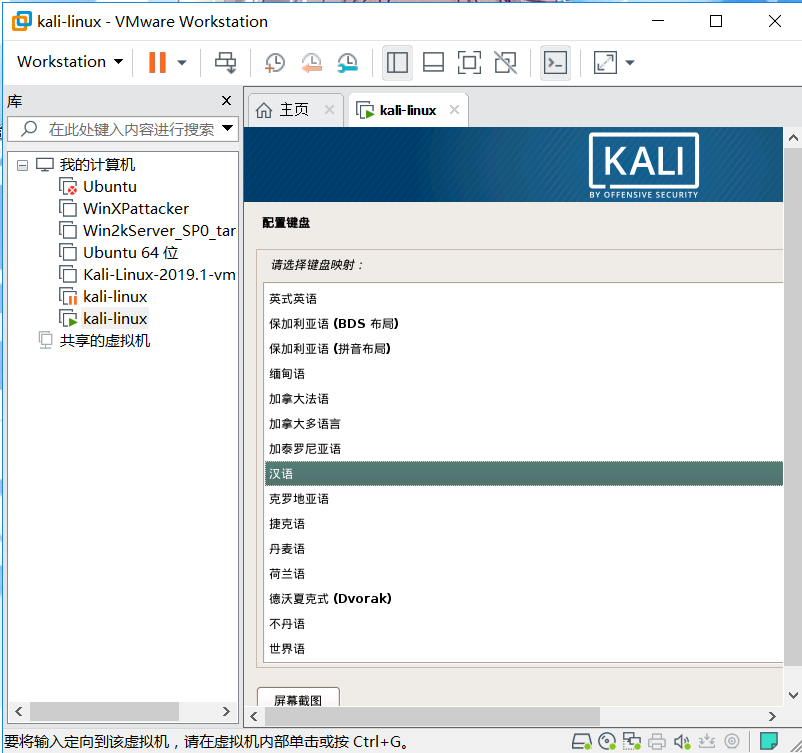Click the VM view scroll left arrow
Viewport: 802px width, 753px height.
coord(254,716)
